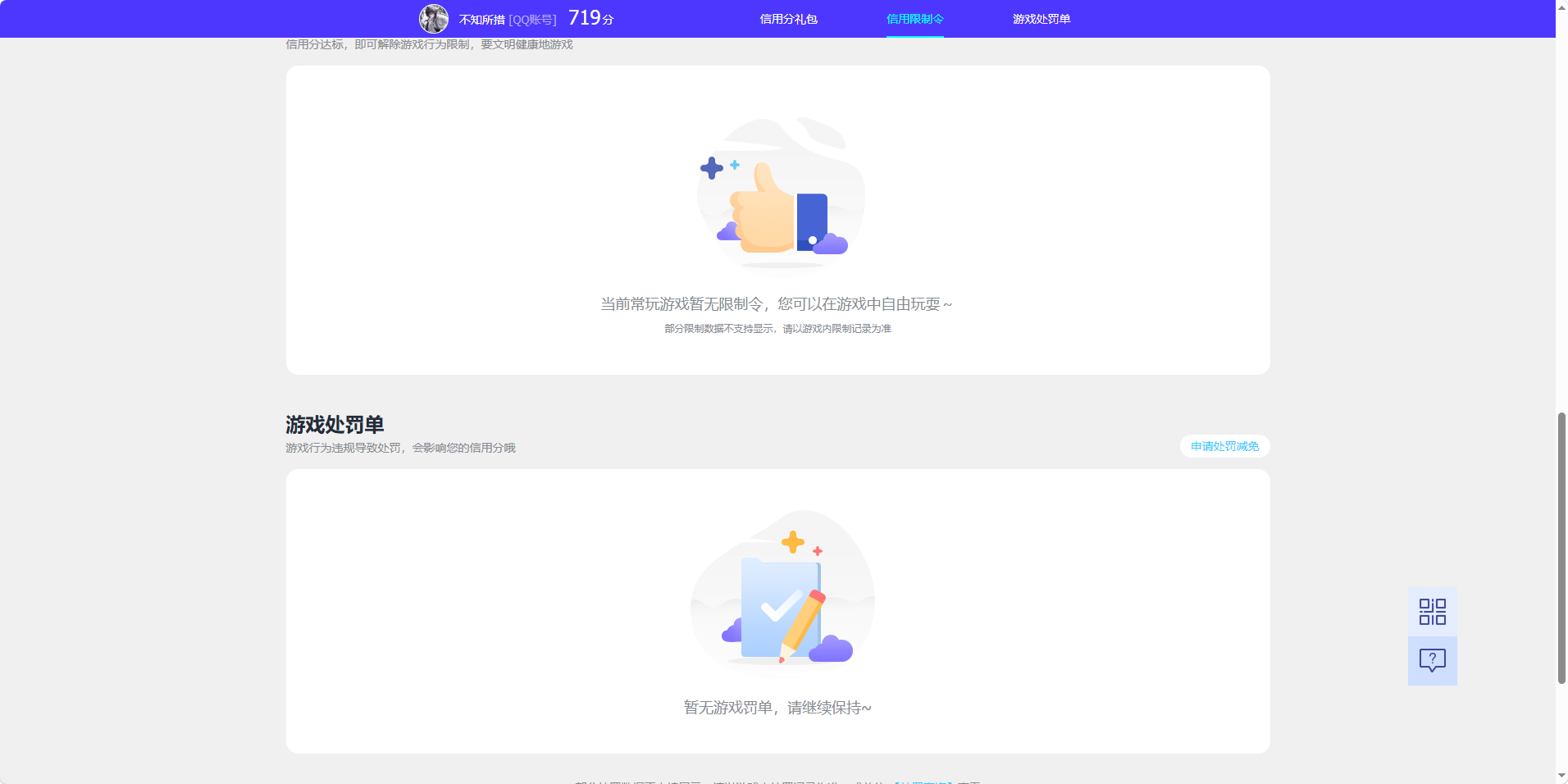Click the [QQ账号] label in the header

(x=532, y=20)
